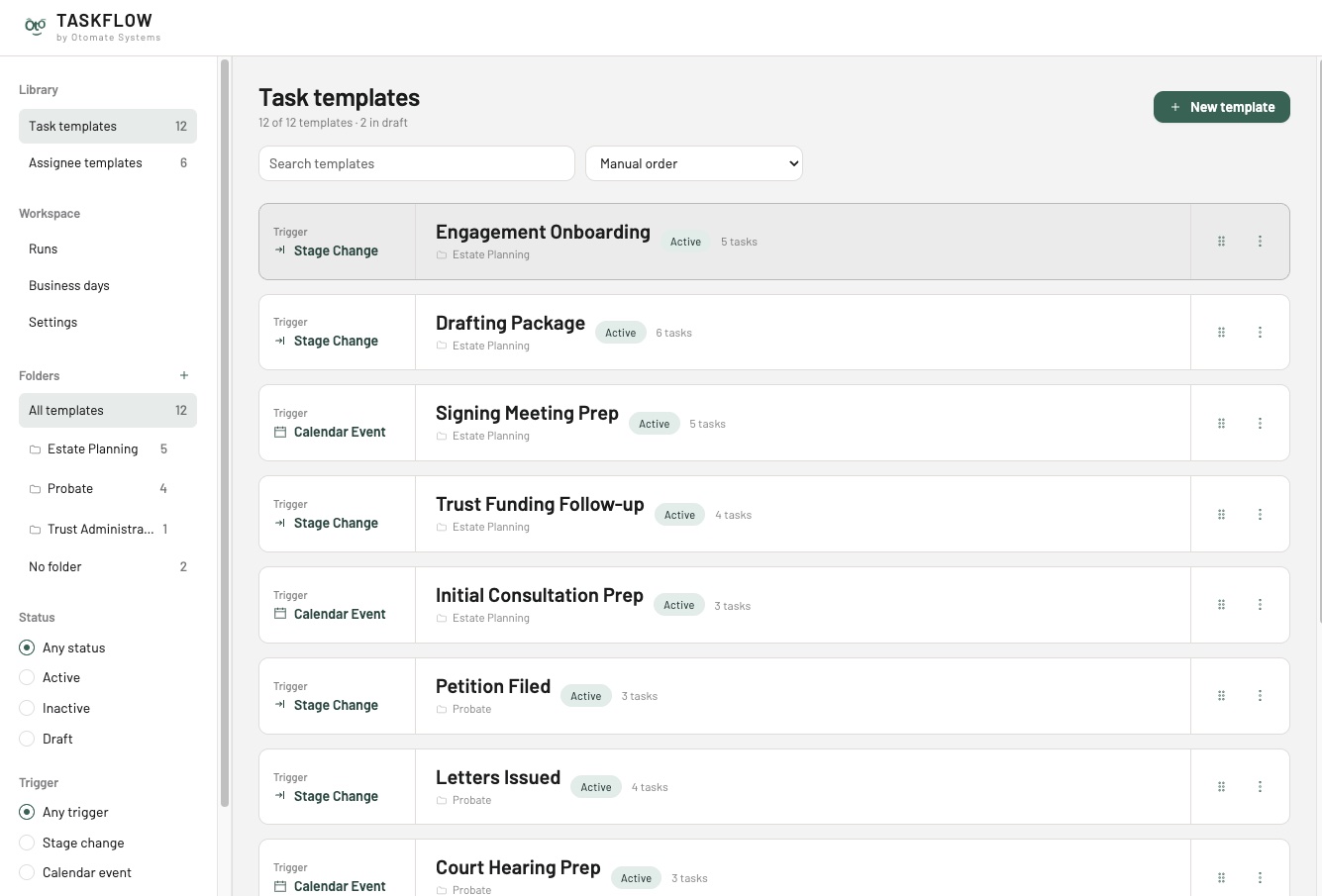
Task: Click the drag handle on Trust Funding Follow-up
Action: click(1221, 515)
